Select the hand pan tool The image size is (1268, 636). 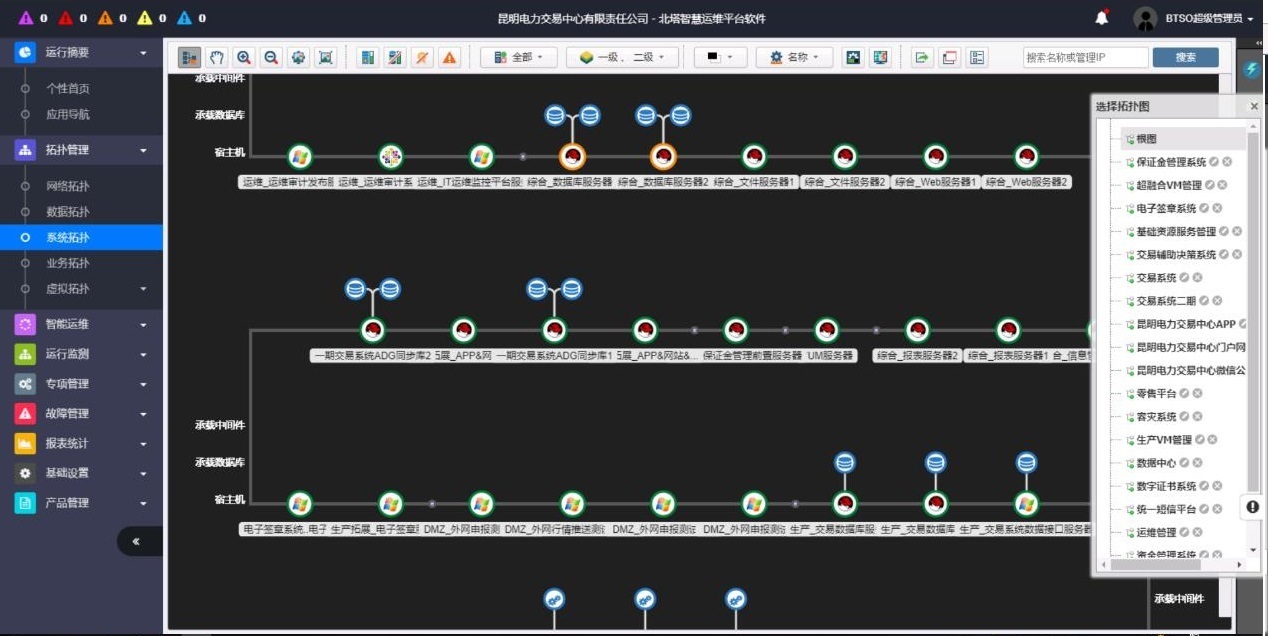click(x=216, y=58)
